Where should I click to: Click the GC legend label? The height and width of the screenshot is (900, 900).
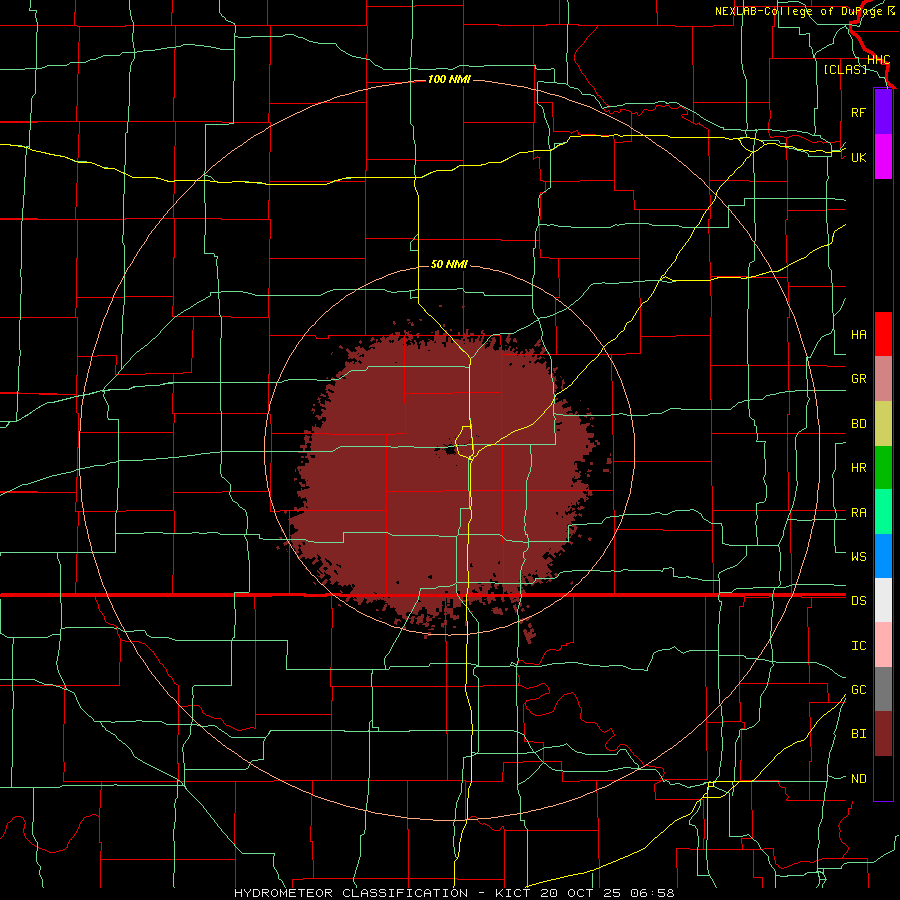(858, 689)
